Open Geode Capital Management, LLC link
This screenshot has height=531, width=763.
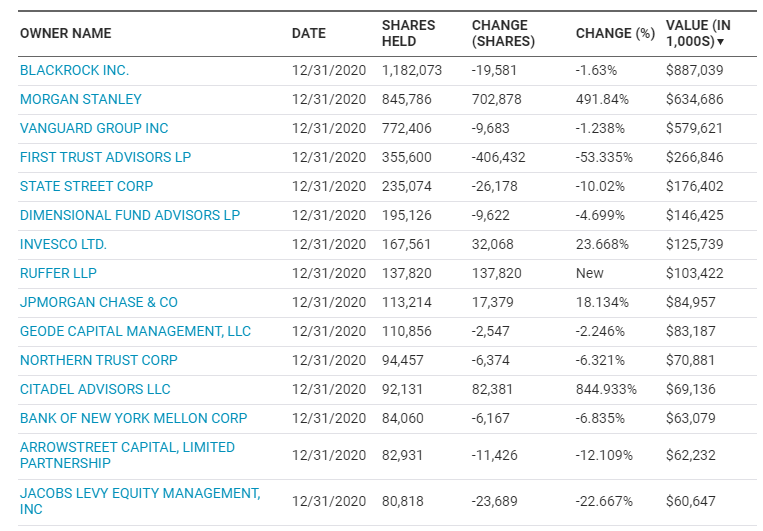coord(135,331)
